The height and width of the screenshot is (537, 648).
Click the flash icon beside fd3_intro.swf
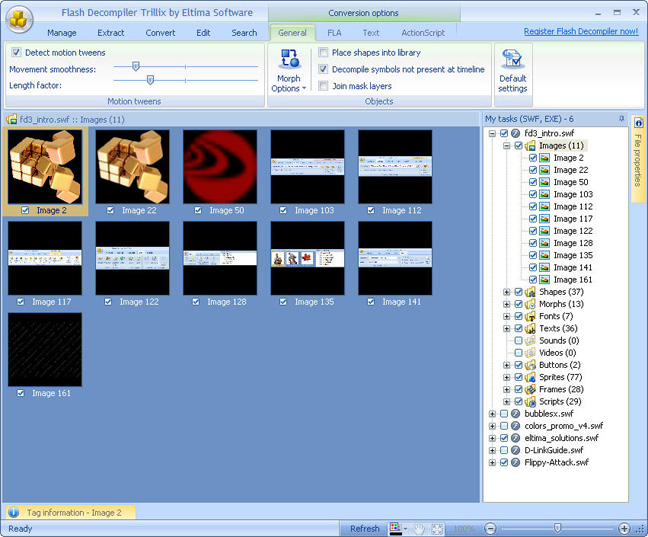pos(515,133)
